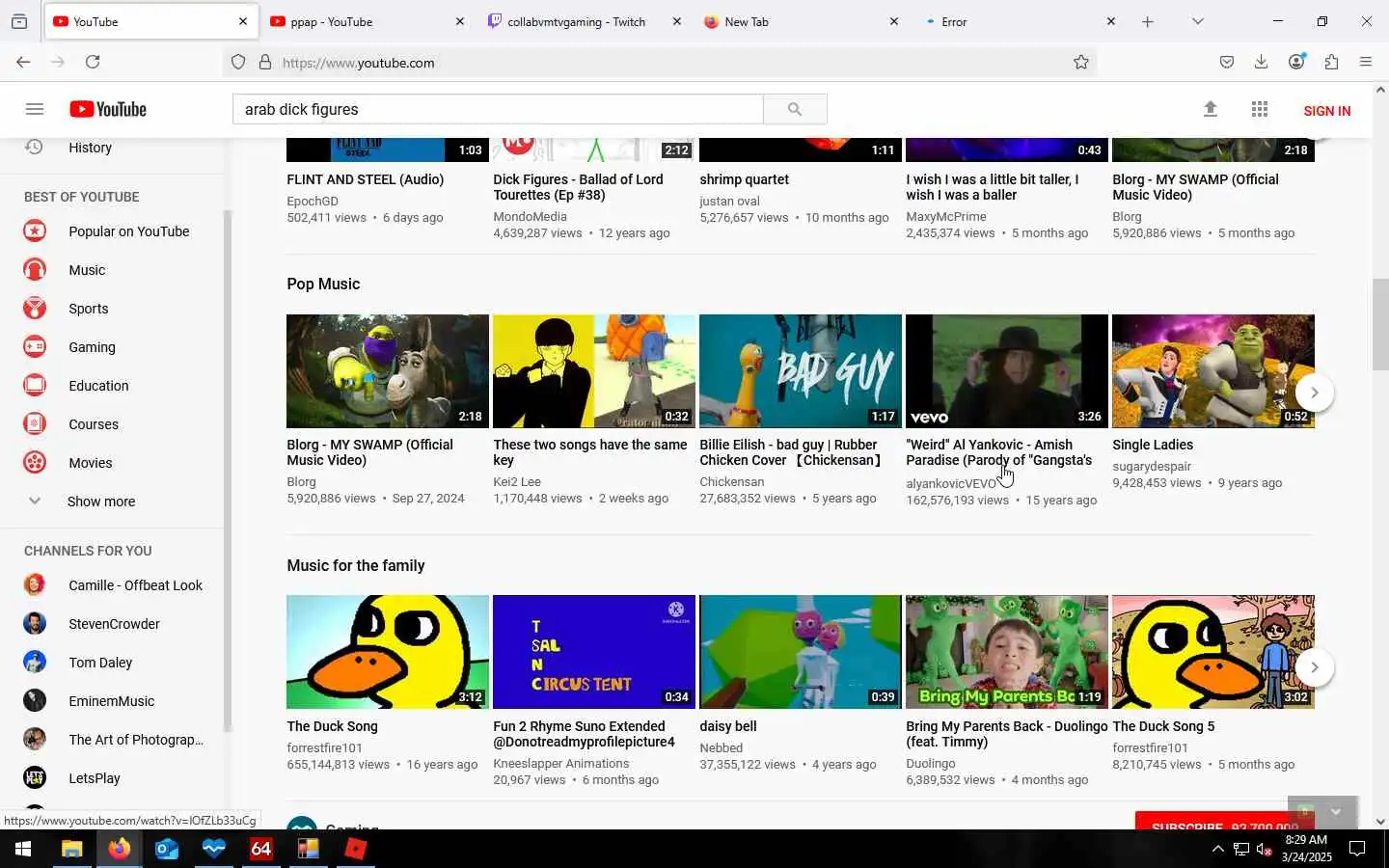Click the Popular on YouTube icon
This screenshot has height=868, width=1389.
click(35, 231)
